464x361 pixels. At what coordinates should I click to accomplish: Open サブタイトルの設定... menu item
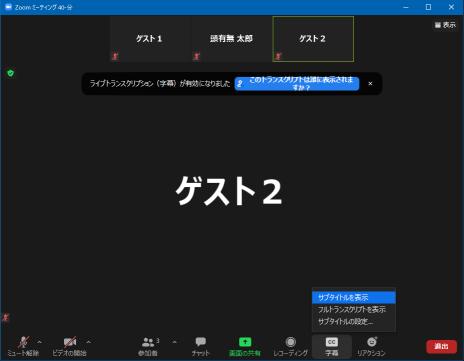click(x=354, y=321)
